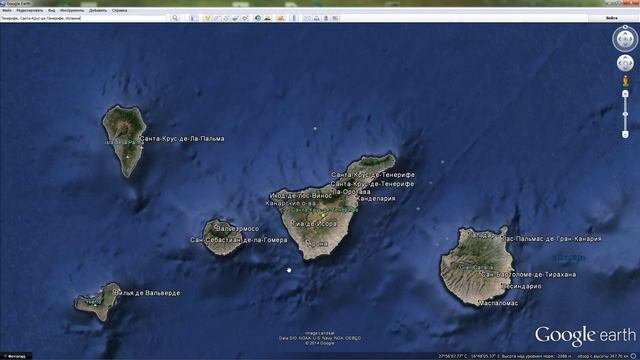Screen dimensions: 640x360
Task: Click move joystick left arrow
Action: [620, 63]
